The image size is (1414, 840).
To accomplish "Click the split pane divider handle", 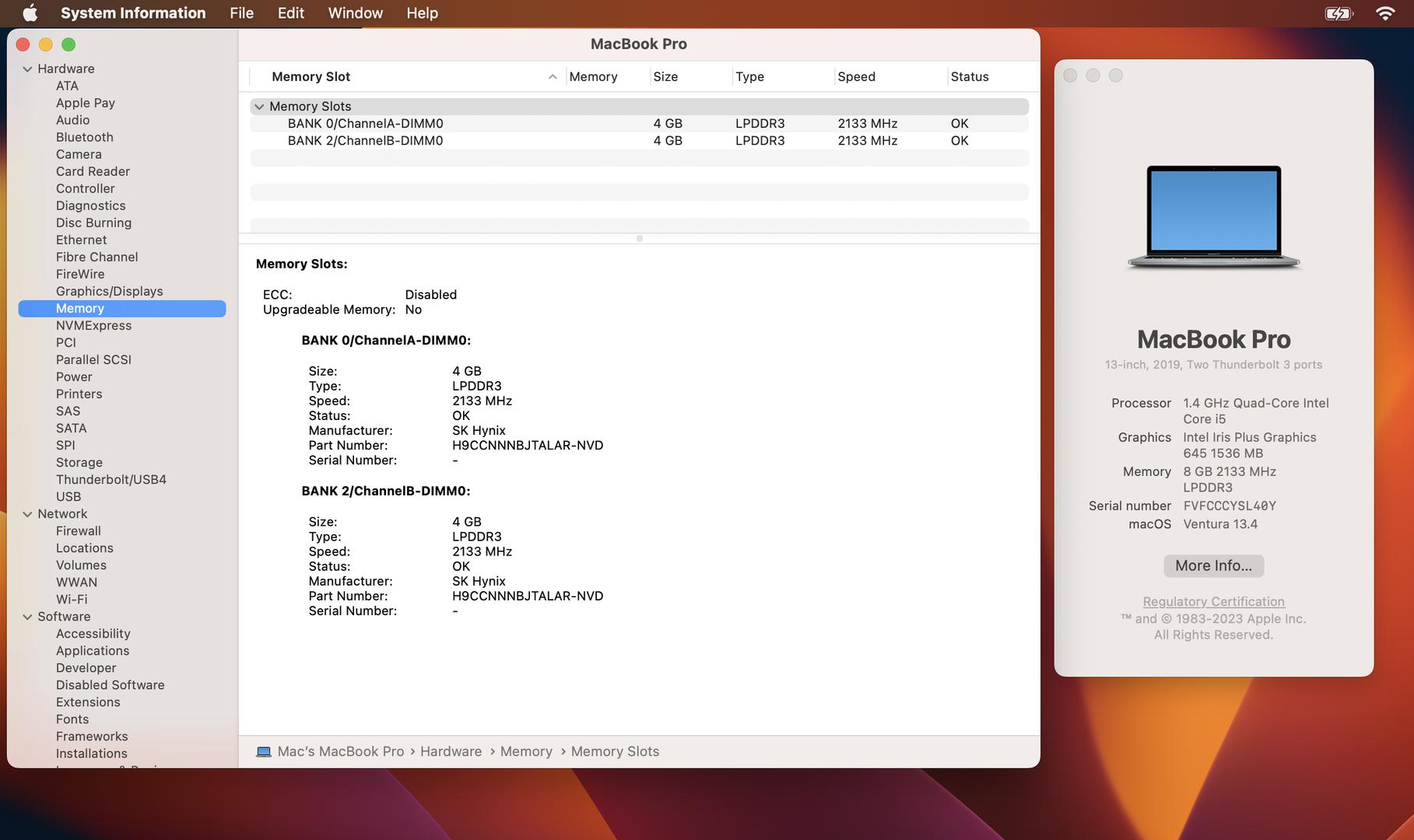I will [x=639, y=239].
